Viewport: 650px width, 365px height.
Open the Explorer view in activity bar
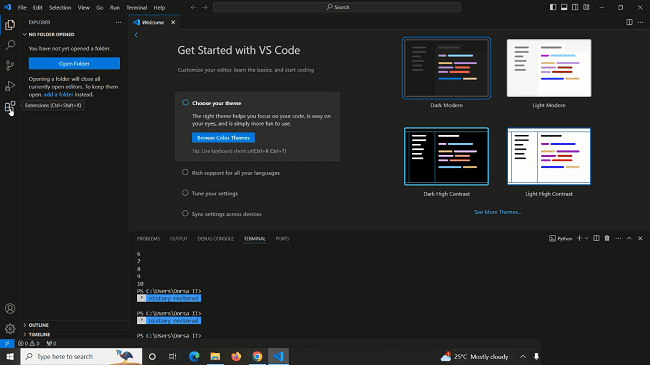pyautogui.click(x=10, y=25)
